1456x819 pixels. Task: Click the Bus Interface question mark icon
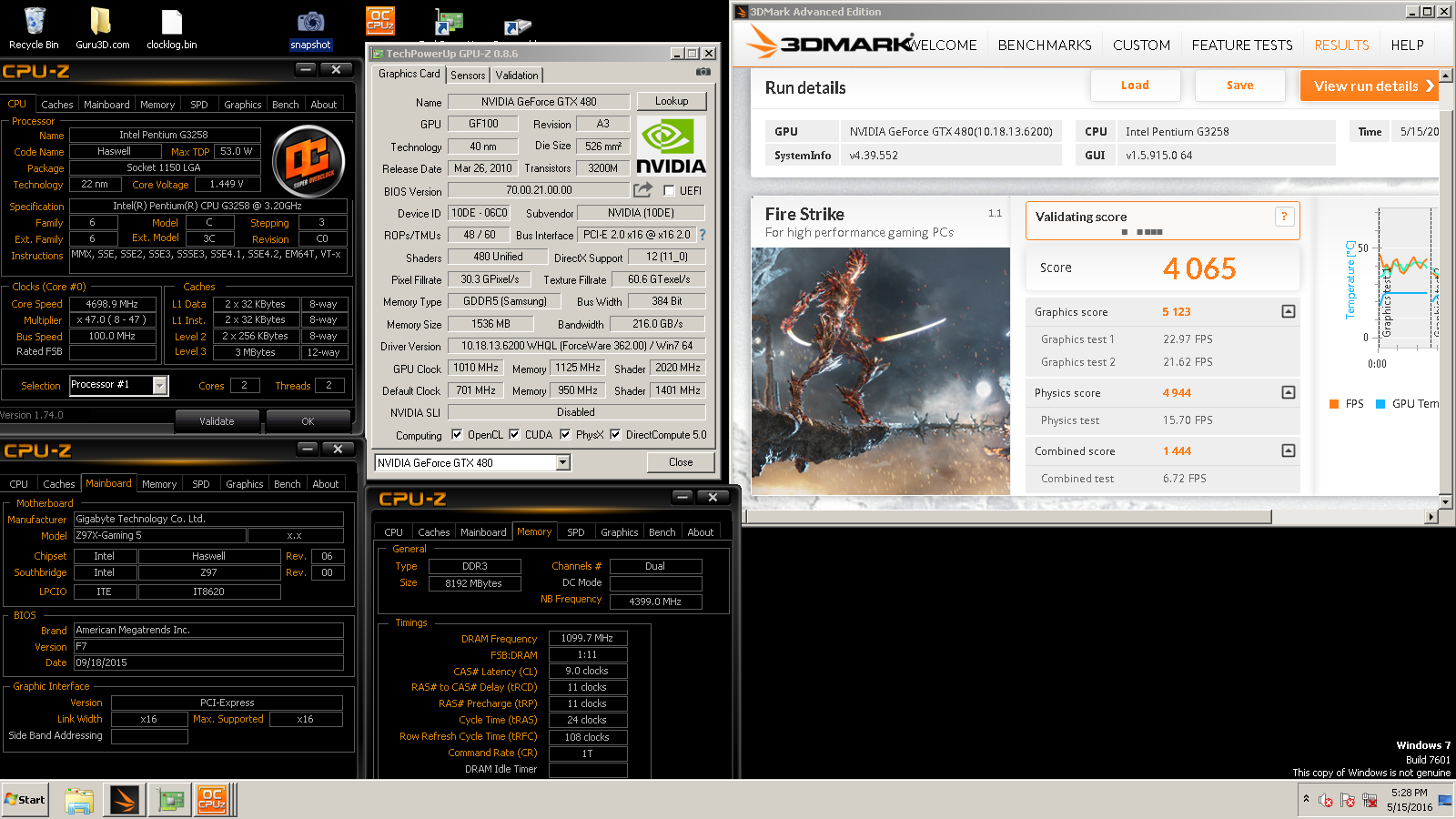pyautogui.click(x=702, y=235)
